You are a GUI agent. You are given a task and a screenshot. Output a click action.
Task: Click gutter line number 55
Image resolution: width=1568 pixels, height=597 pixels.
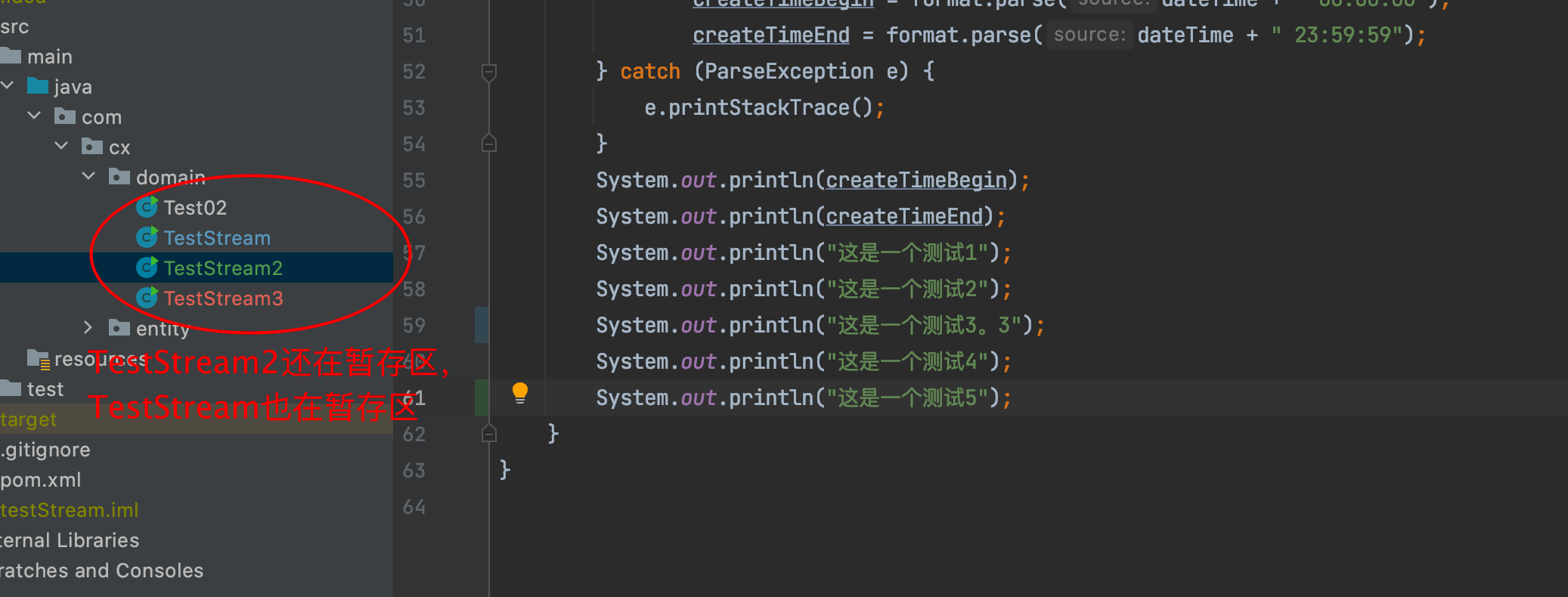point(414,181)
